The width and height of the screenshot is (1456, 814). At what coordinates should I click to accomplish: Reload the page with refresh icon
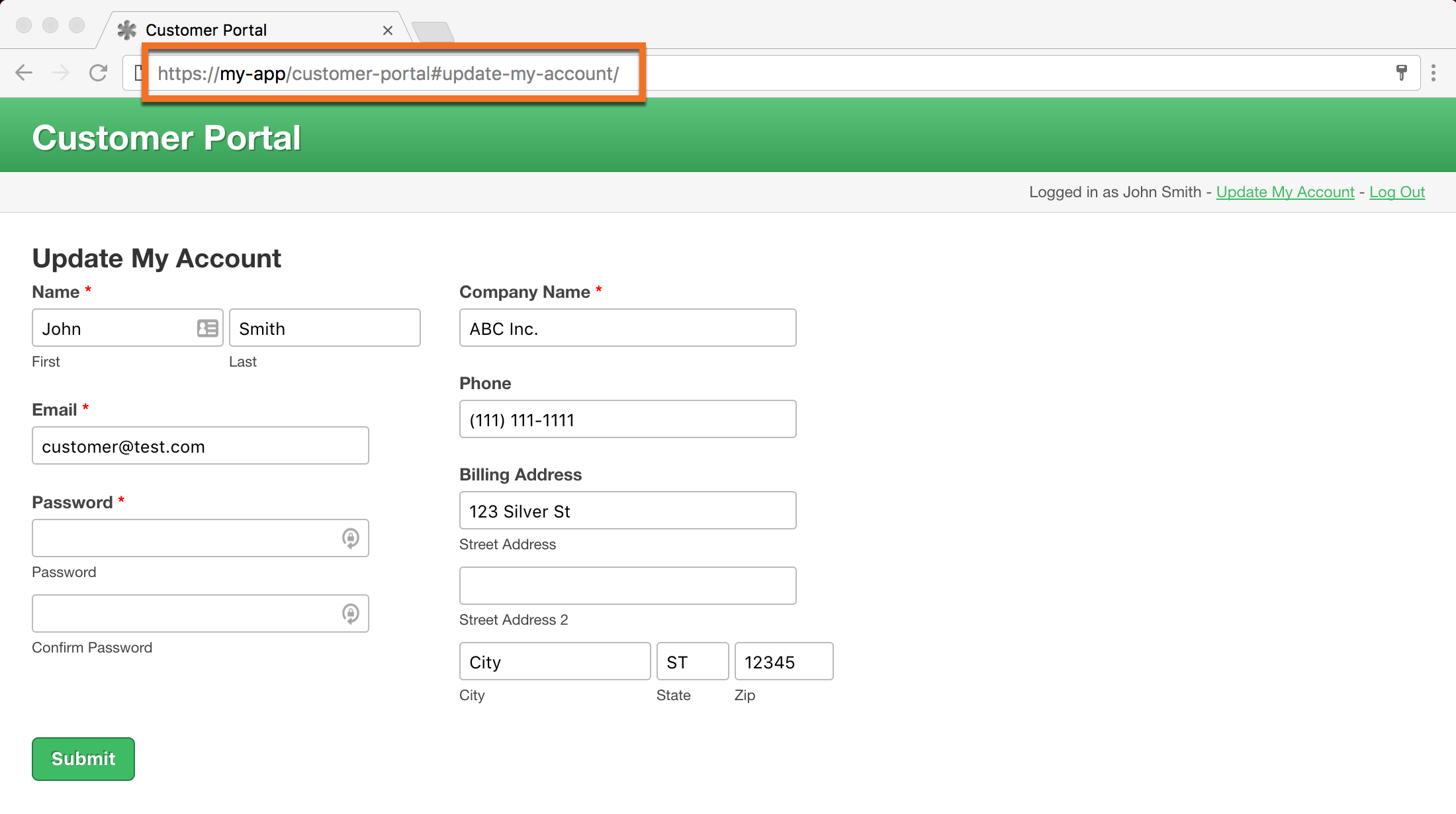pyautogui.click(x=98, y=73)
